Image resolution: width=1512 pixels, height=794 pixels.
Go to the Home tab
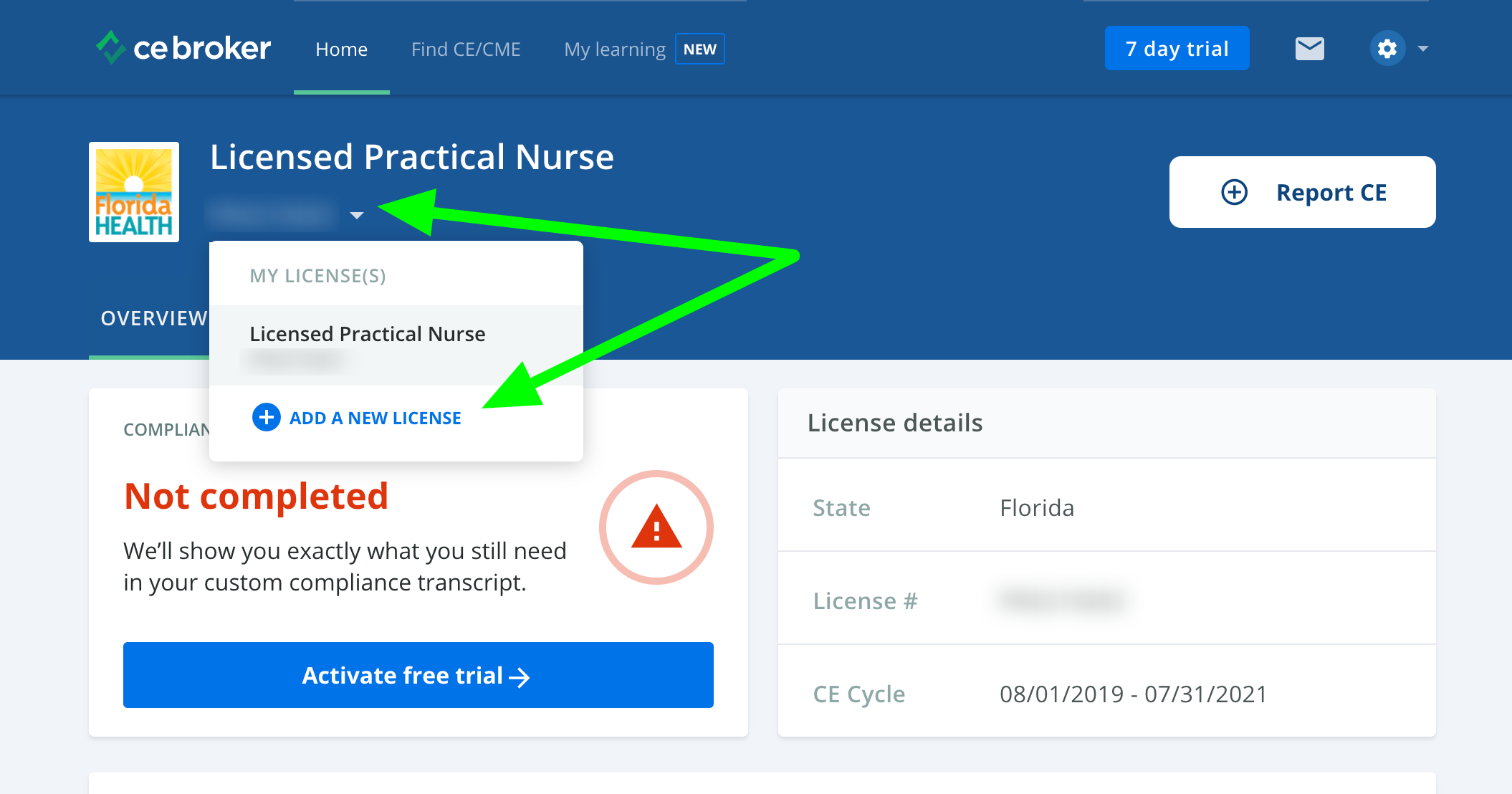pyautogui.click(x=342, y=49)
